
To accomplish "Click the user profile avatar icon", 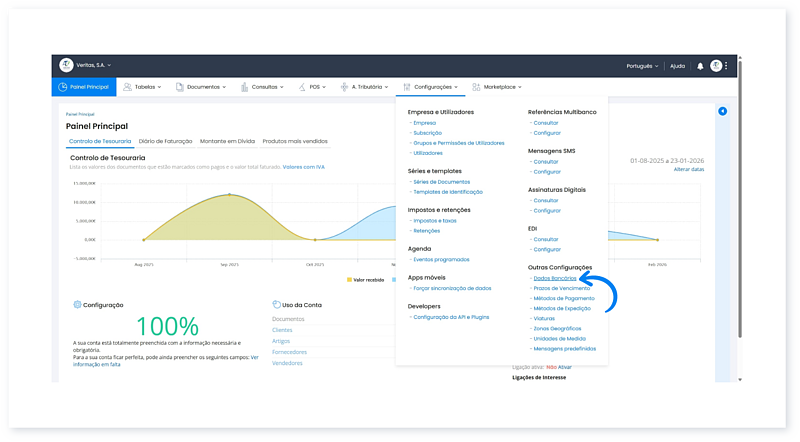I will (x=716, y=66).
